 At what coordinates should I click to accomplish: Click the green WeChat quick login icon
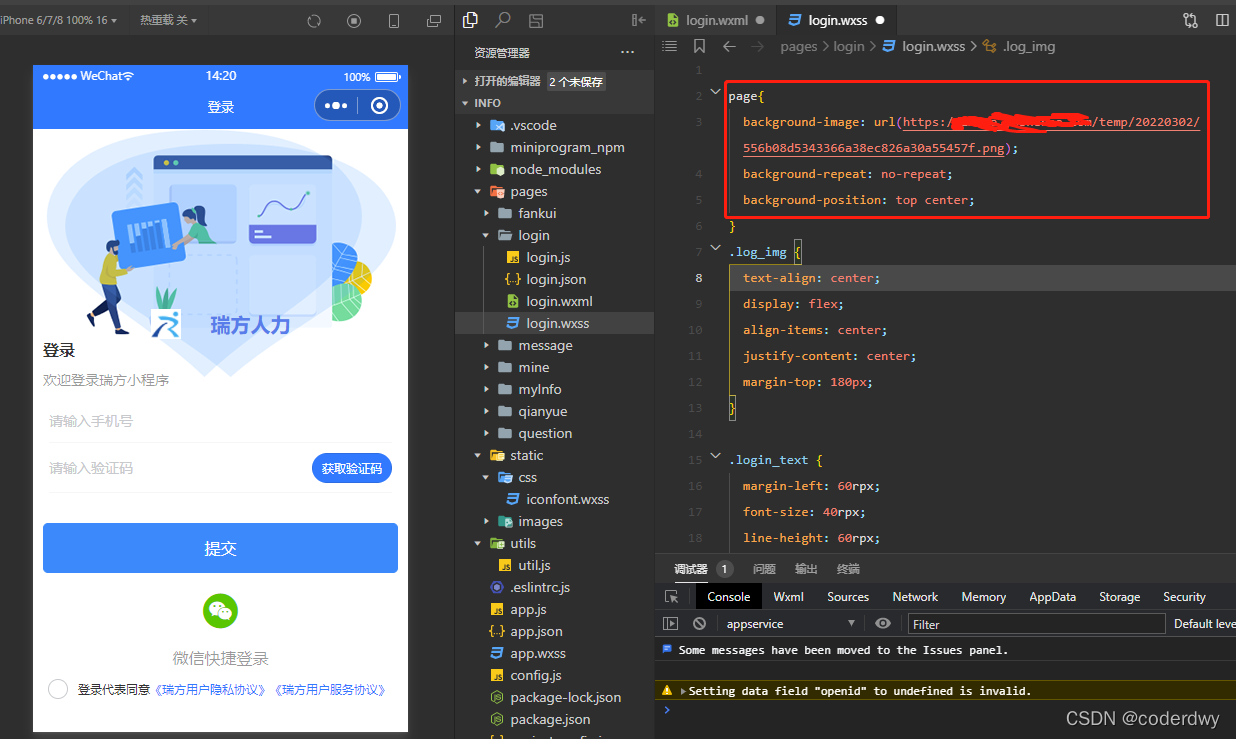tap(220, 611)
